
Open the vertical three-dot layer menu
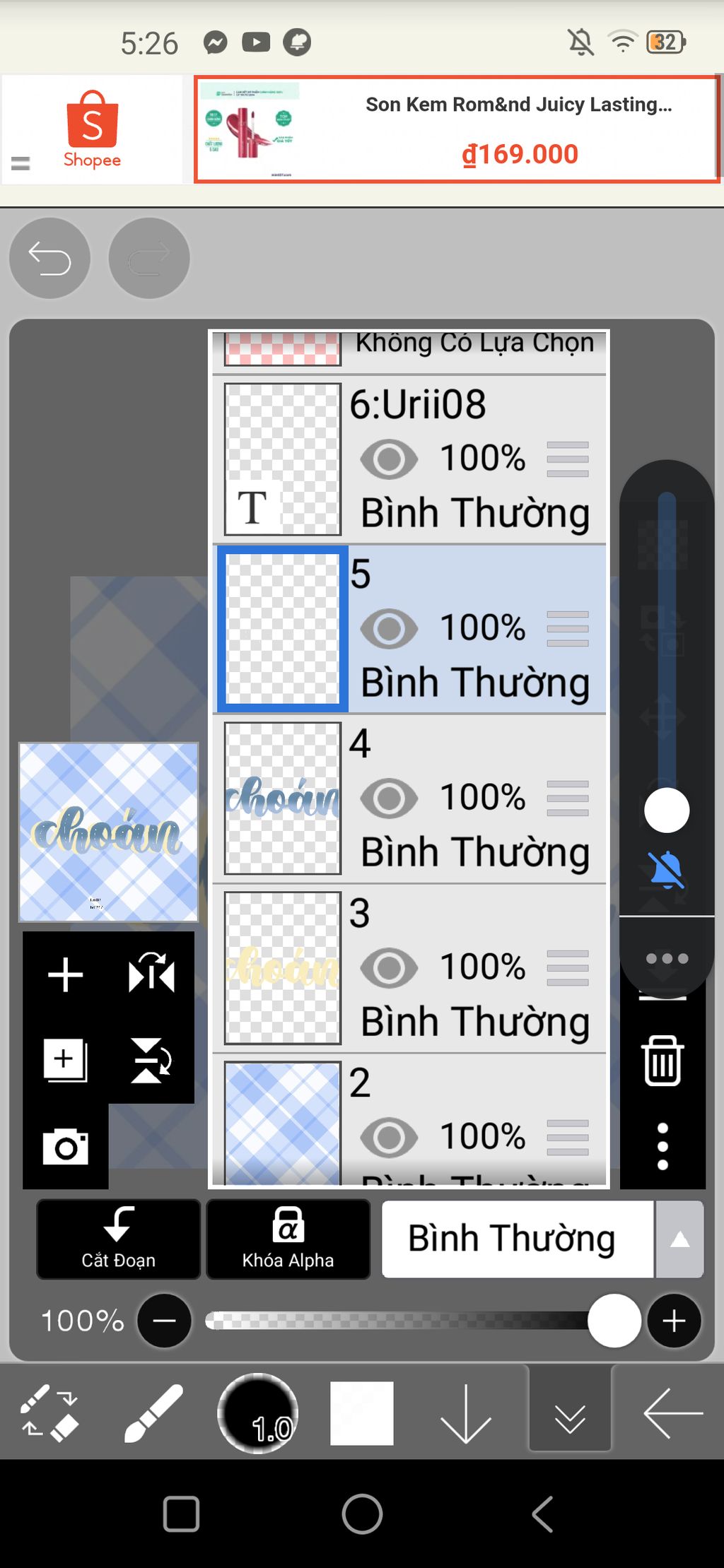click(x=662, y=1146)
